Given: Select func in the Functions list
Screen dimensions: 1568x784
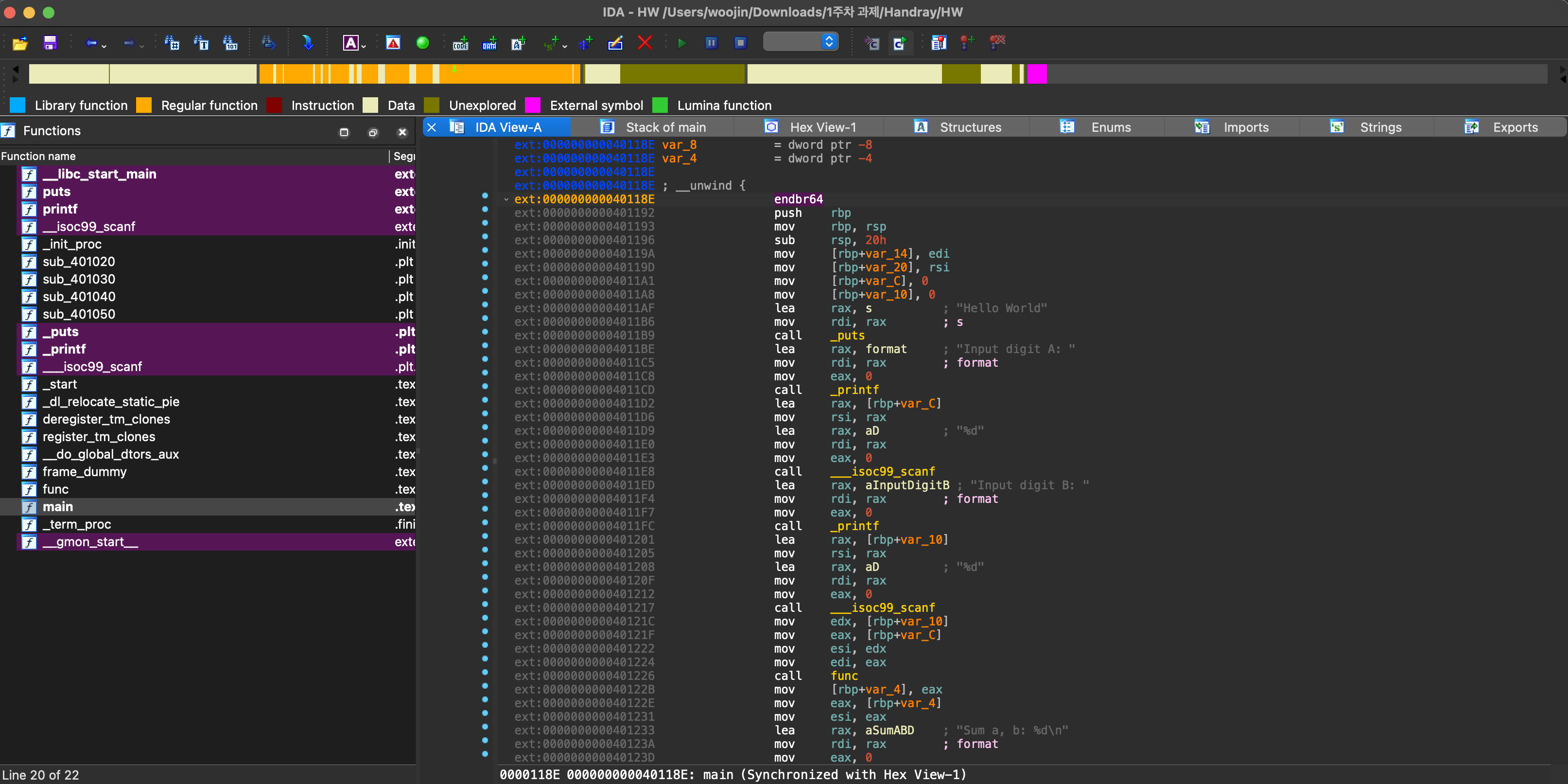Looking at the screenshot, I should [55, 489].
